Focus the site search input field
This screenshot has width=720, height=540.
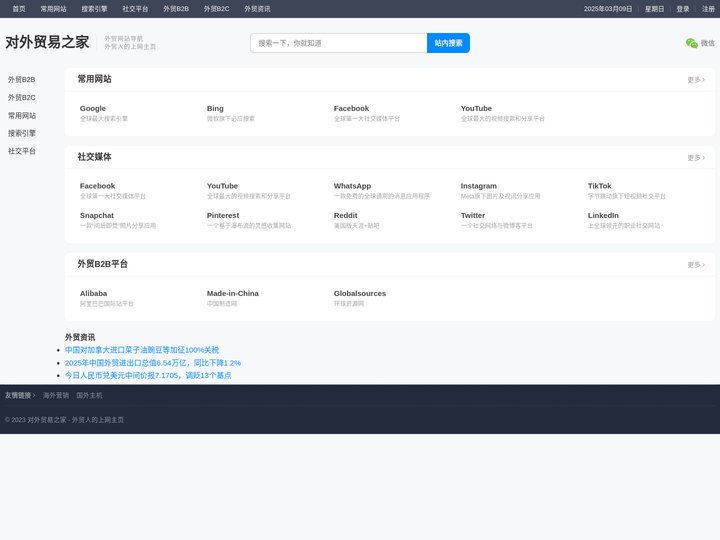[x=338, y=43]
